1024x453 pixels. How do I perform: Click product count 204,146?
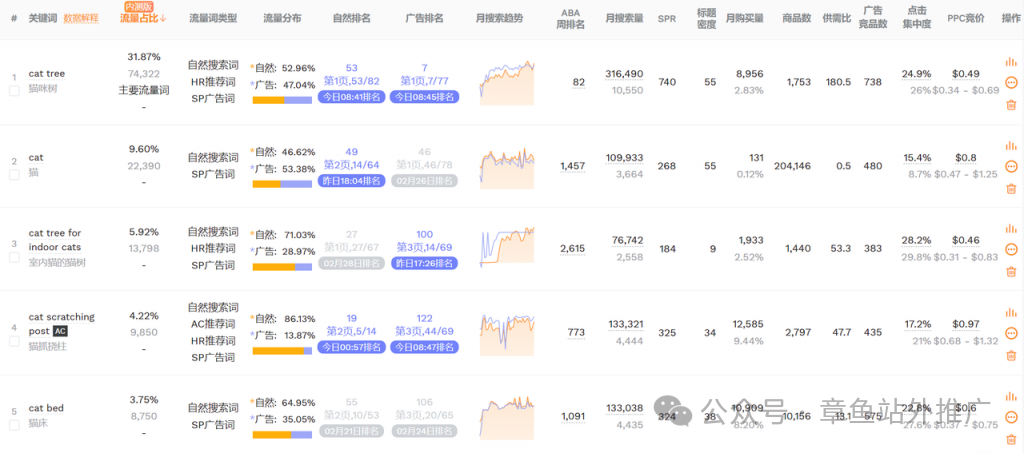coord(792,166)
